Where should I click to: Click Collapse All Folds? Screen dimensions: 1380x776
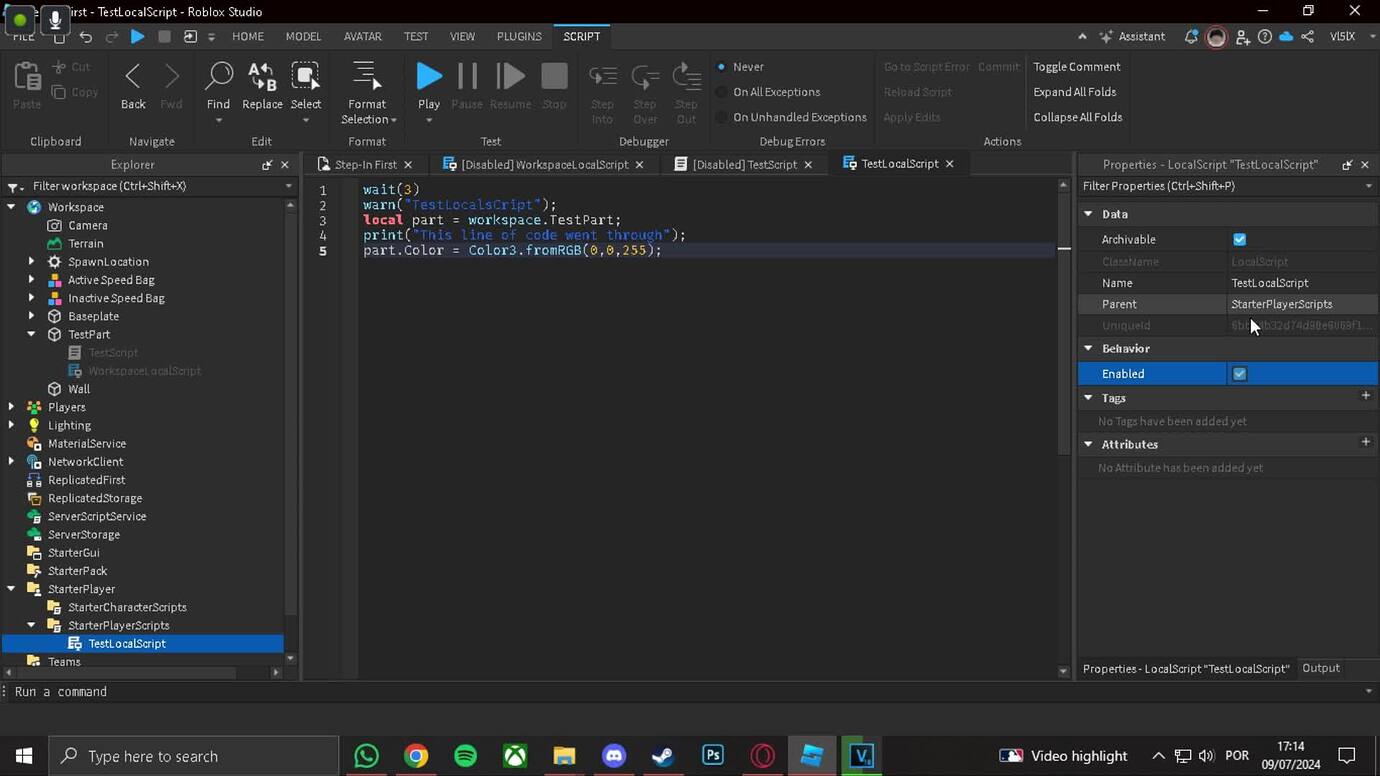pyautogui.click(x=1078, y=117)
